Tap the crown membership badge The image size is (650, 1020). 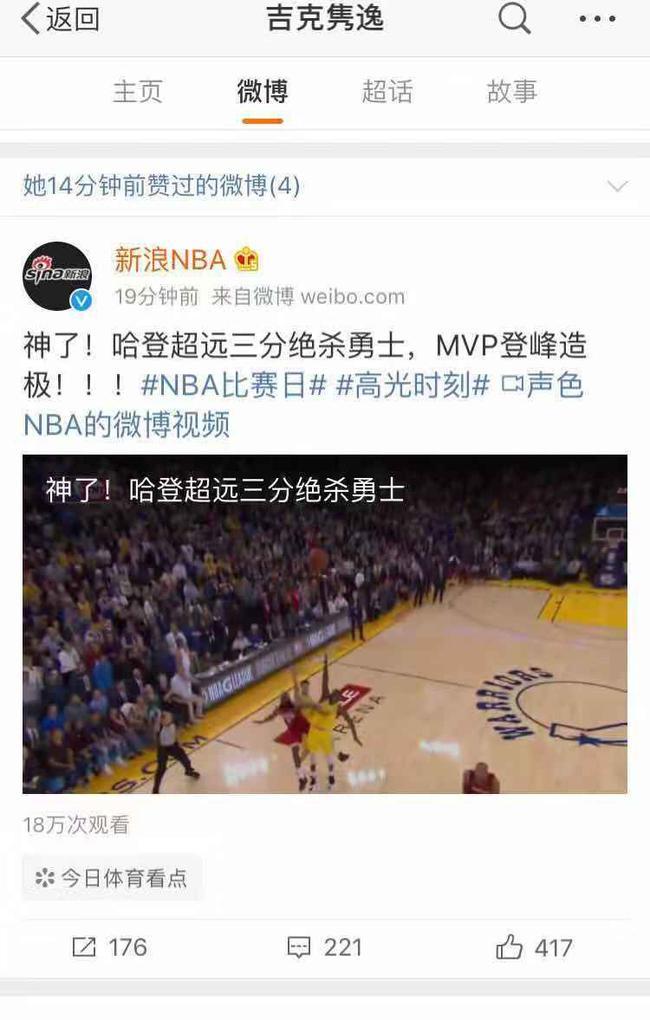(247, 260)
